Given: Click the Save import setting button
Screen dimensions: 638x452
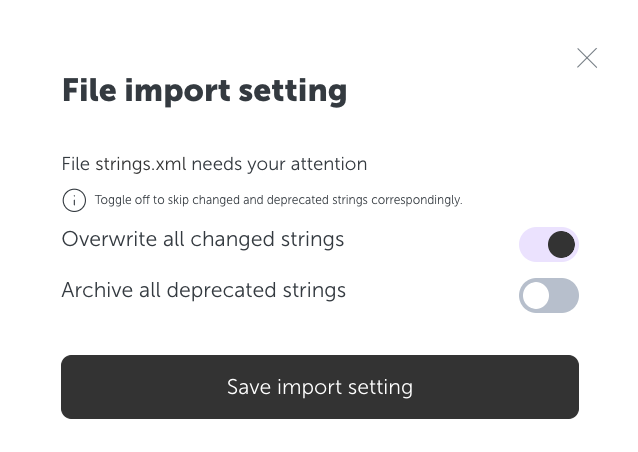Looking at the screenshot, I should [x=320, y=387].
